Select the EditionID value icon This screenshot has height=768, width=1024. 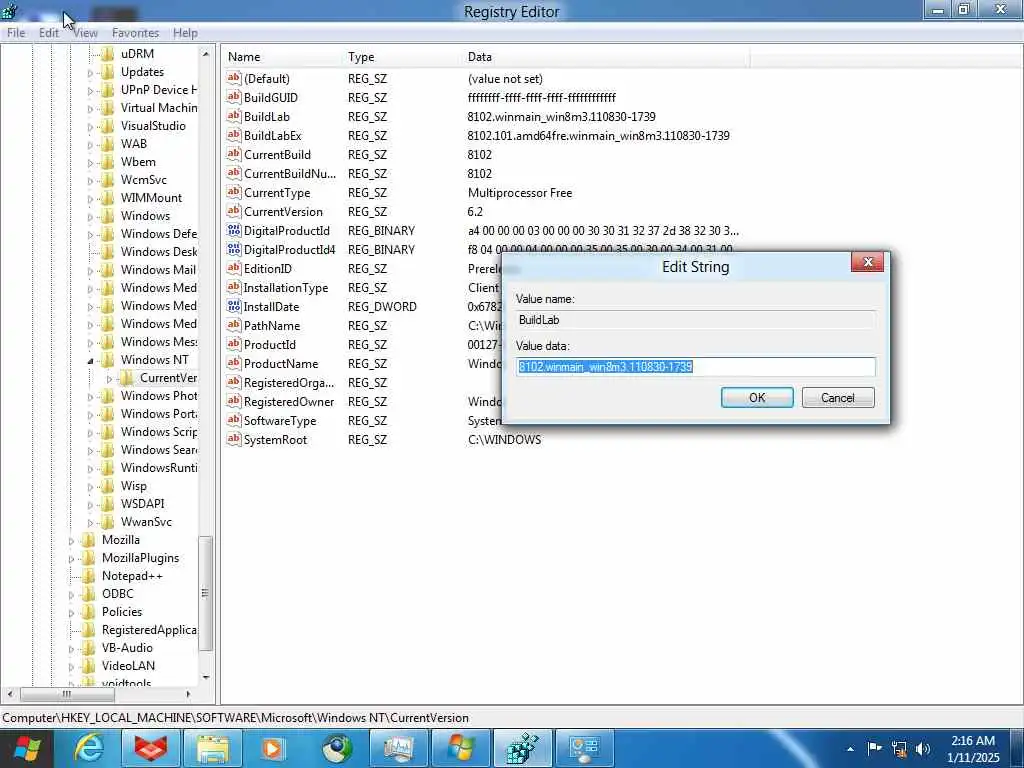coord(234,268)
